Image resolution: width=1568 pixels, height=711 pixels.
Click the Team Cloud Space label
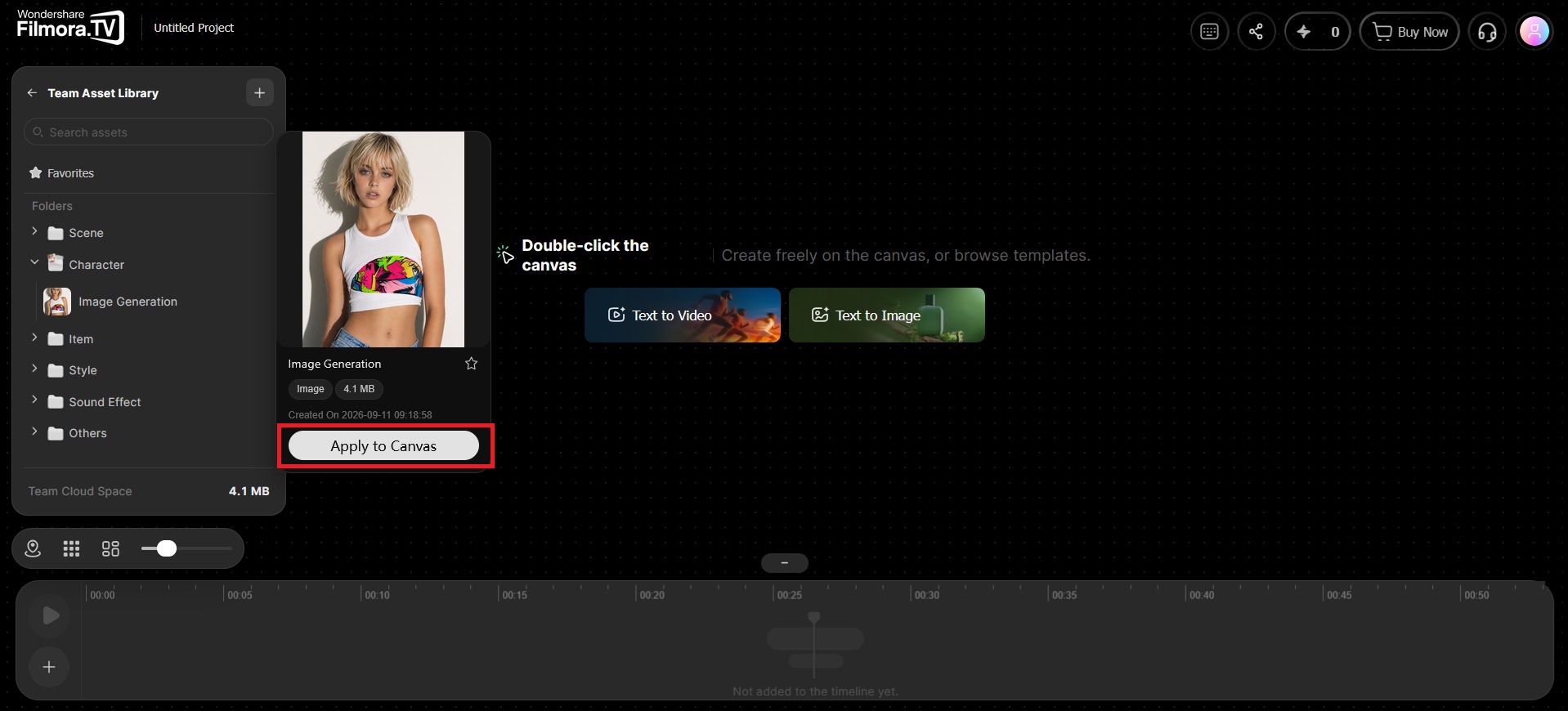pos(80,491)
